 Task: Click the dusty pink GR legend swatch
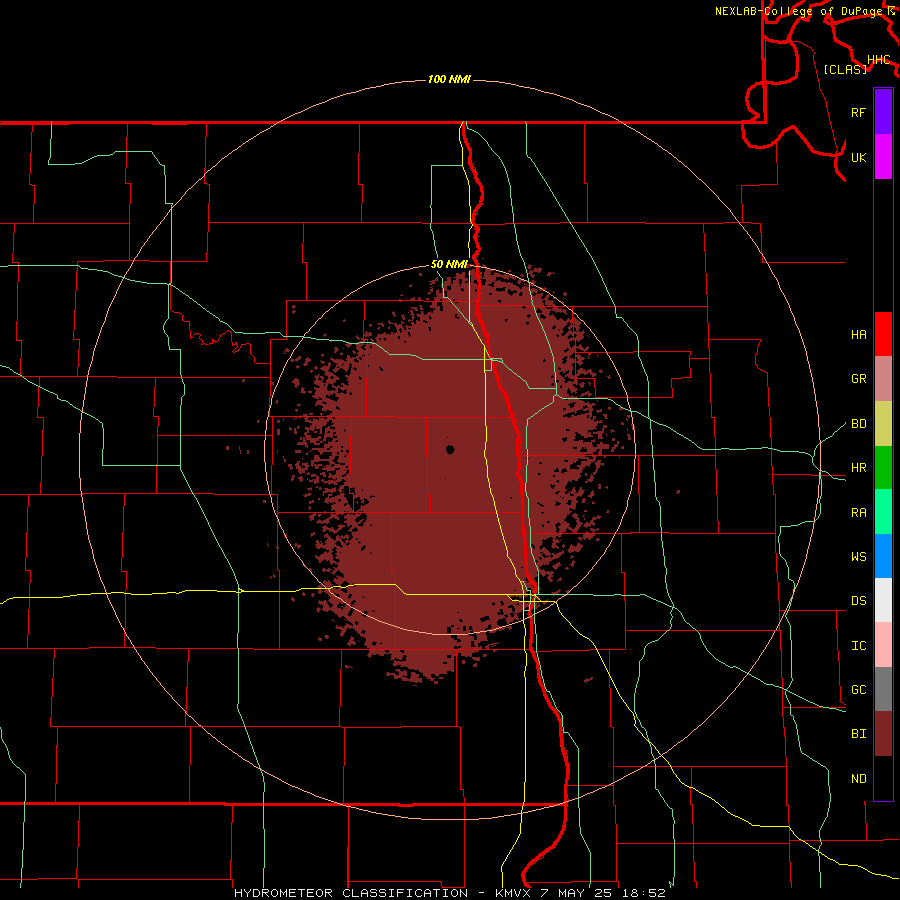tap(883, 379)
